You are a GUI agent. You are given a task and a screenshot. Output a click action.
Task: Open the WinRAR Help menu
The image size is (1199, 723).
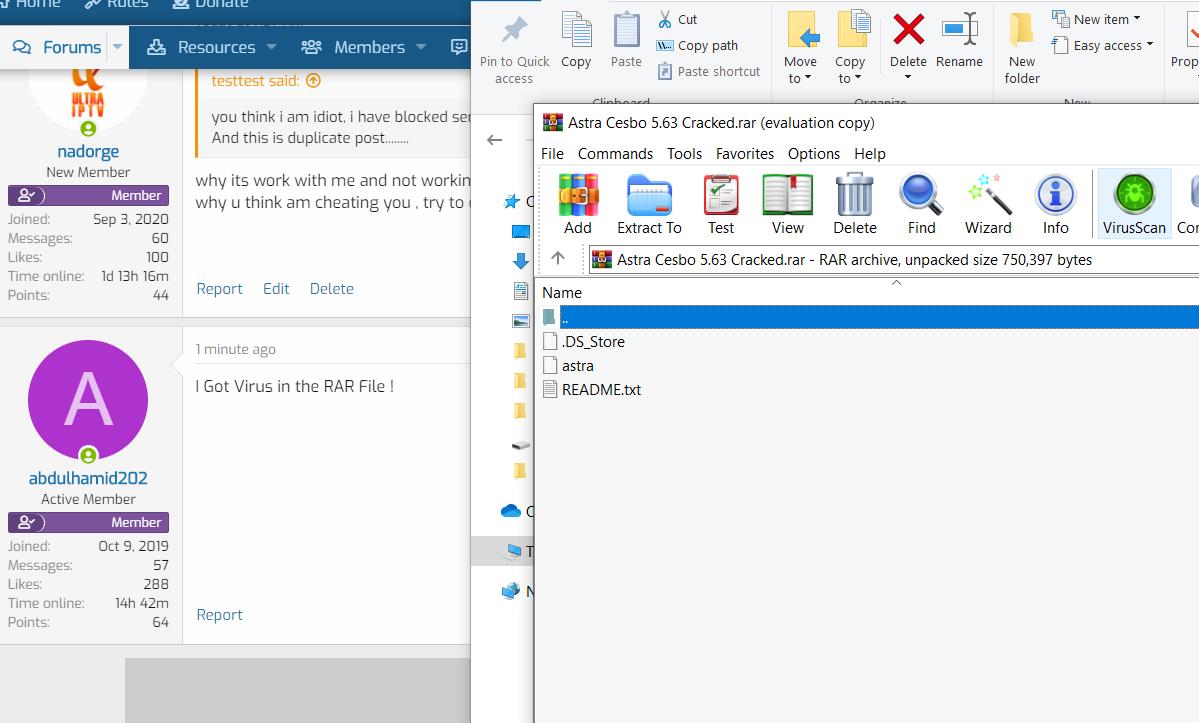(x=870, y=154)
